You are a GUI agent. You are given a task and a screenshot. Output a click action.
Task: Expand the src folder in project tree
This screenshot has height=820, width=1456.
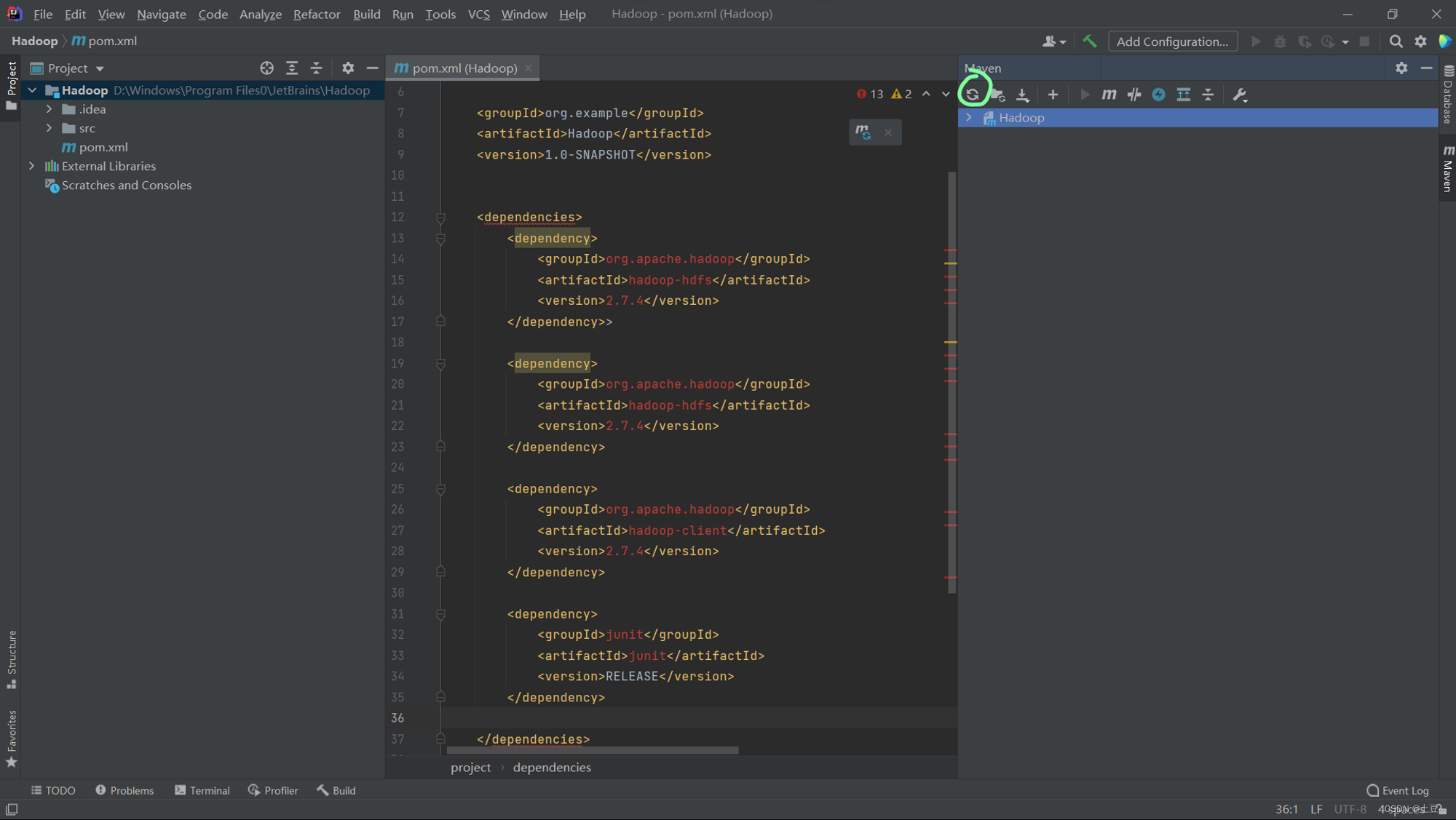click(49, 128)
